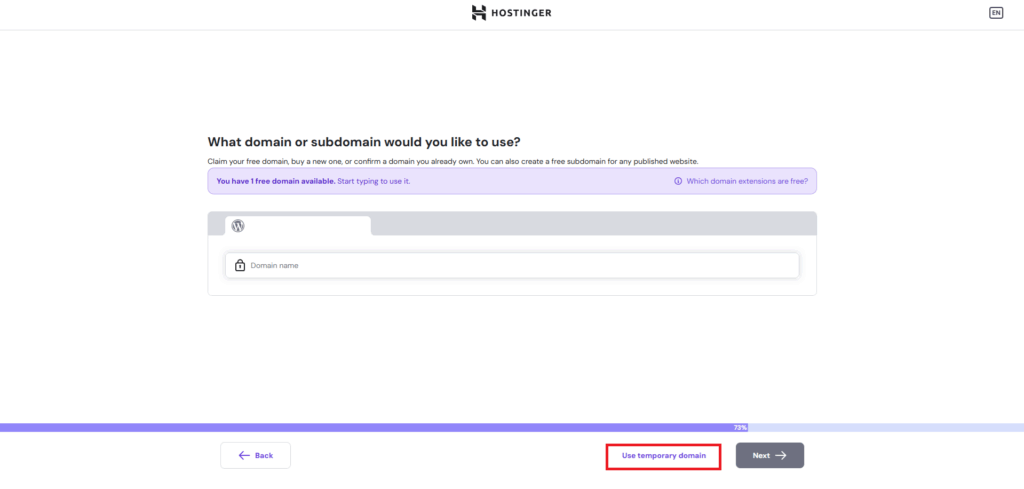Viewport: 1024px width, 489px height.
Task: Open "Which domain extensions are free?" link
Action: click(747, 181)
